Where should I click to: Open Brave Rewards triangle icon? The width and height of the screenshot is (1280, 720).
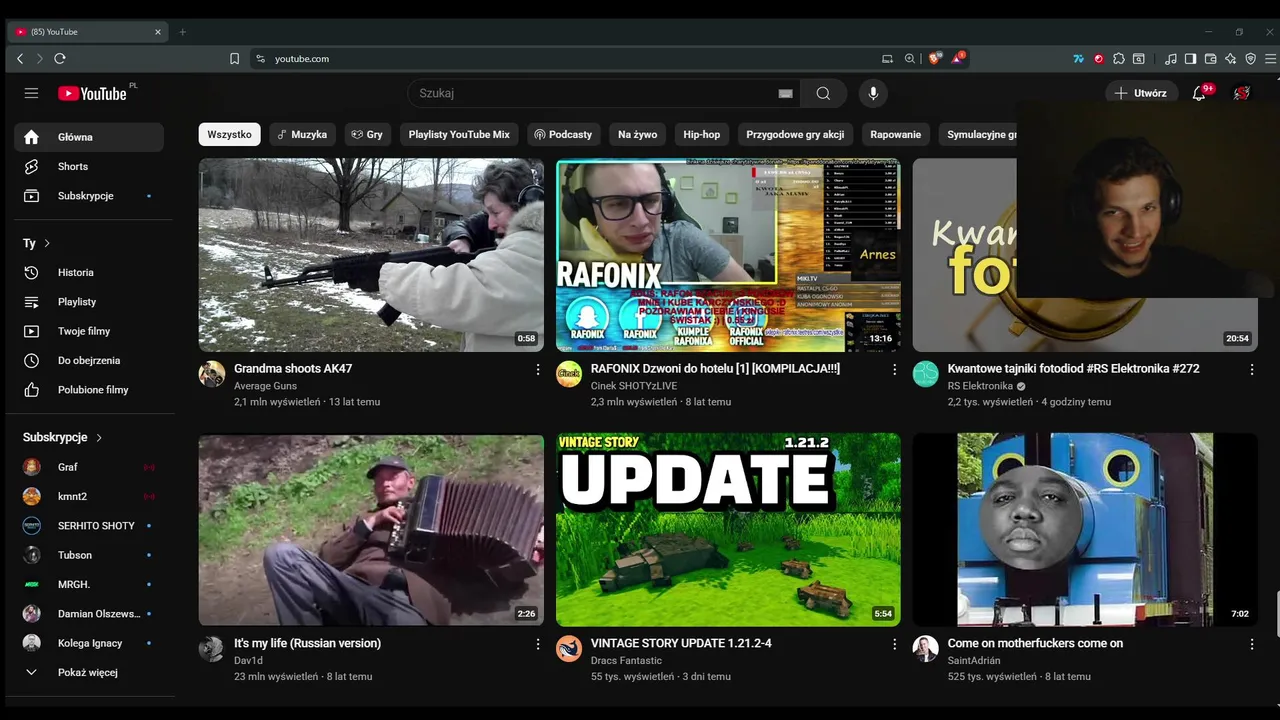[958, 59]
